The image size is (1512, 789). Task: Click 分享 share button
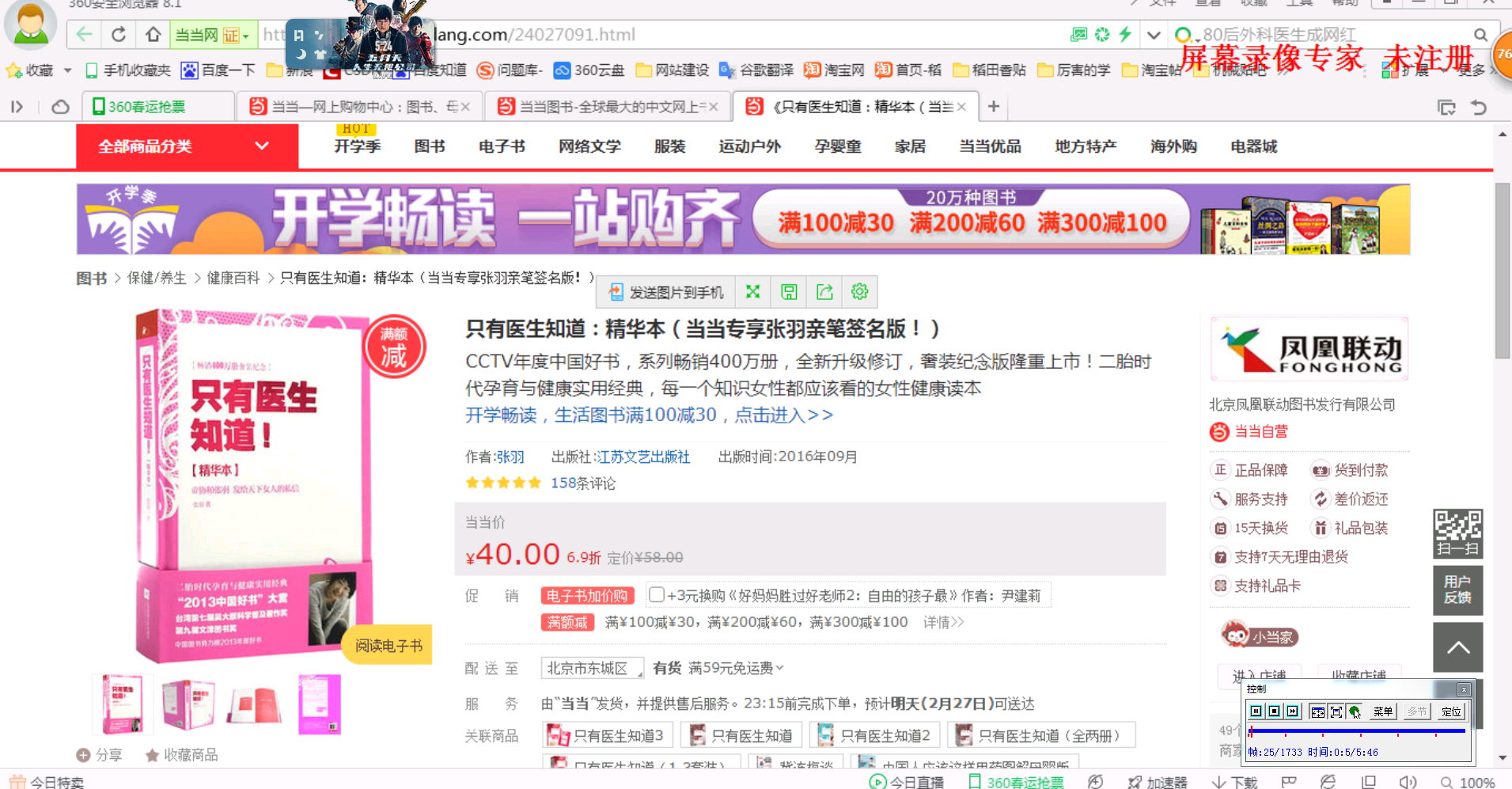tap(99, 755)
